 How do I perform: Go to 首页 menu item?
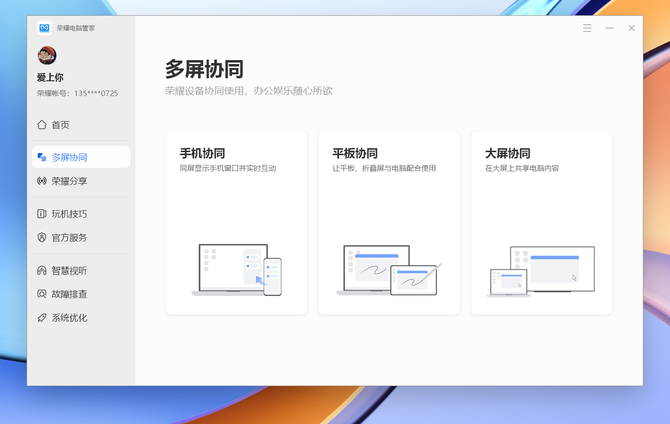click(61, 125)
